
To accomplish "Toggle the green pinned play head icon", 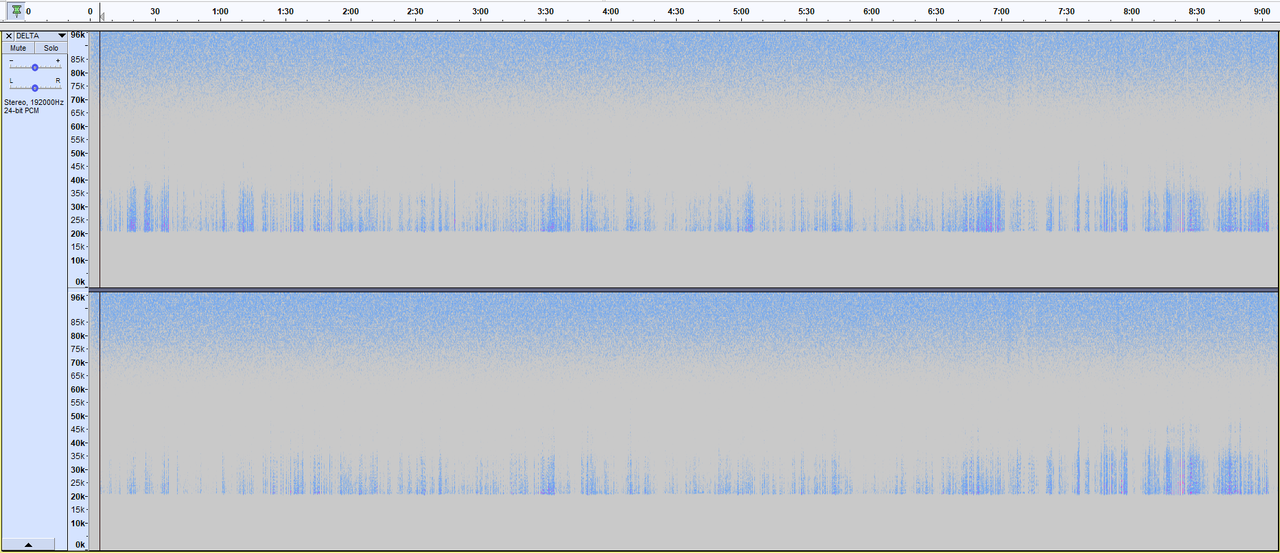I will click(x=16, y=10).
